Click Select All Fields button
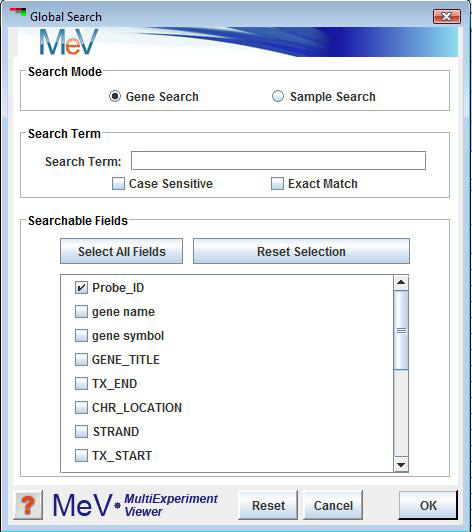This screenshot has height=532, width=472. pyautogui.click(x=121, y=251)
